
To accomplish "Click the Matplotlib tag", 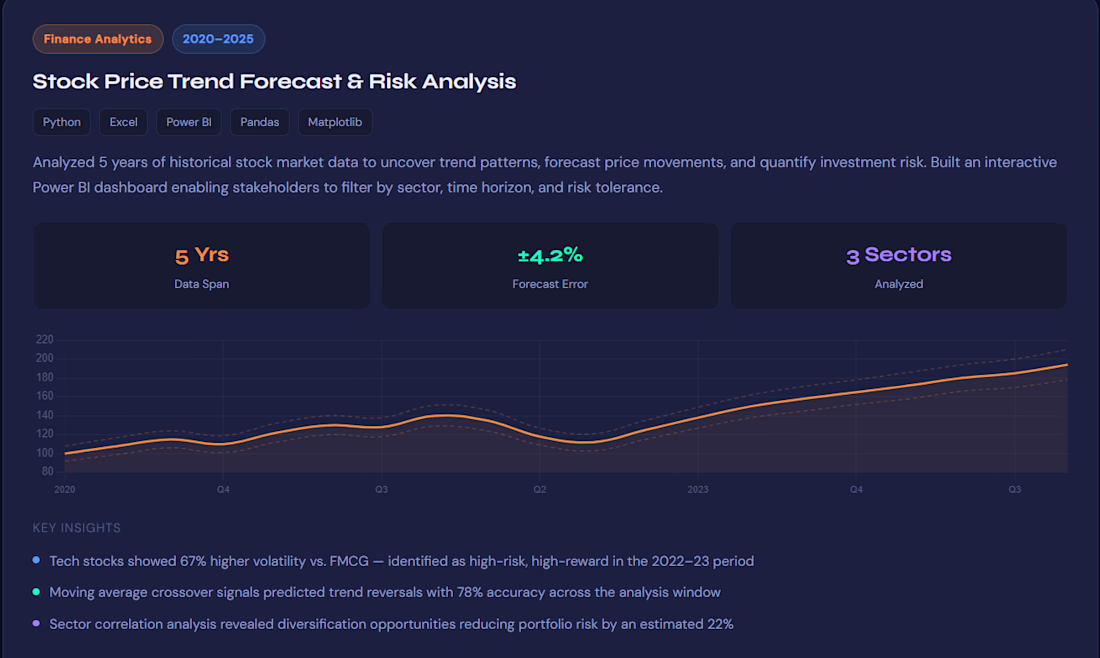I will 335,122.
